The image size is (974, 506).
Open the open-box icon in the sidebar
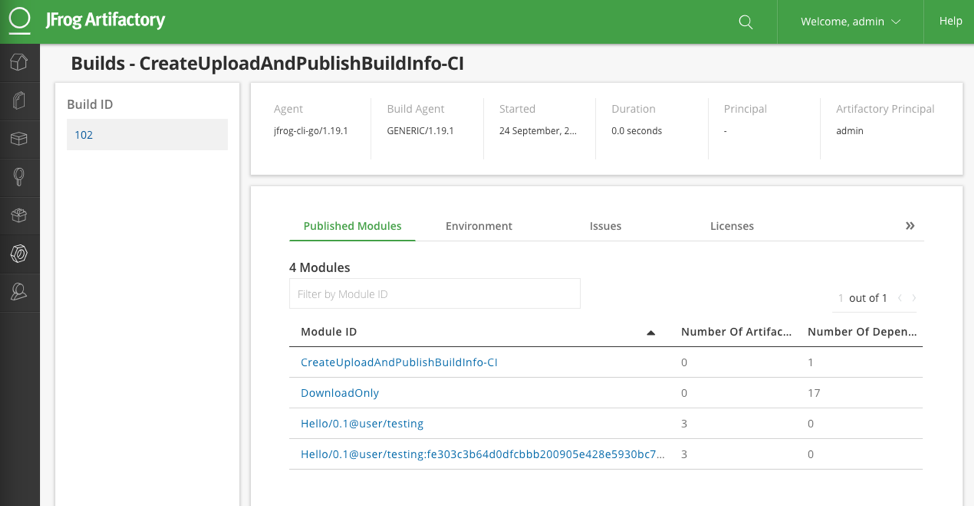(19, 215)
